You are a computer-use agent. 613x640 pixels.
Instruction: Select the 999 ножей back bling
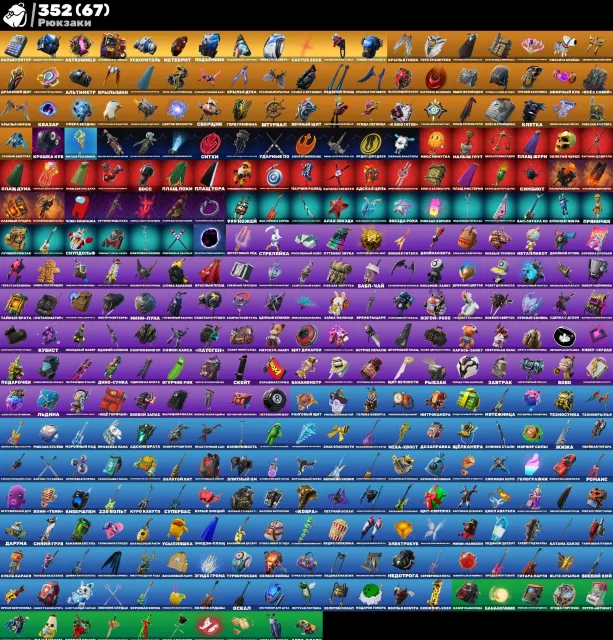242,208
